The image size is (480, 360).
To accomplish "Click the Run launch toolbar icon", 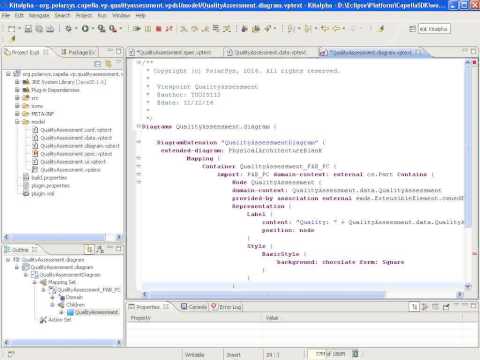I will pyautogui.click(x=85, y=29).
